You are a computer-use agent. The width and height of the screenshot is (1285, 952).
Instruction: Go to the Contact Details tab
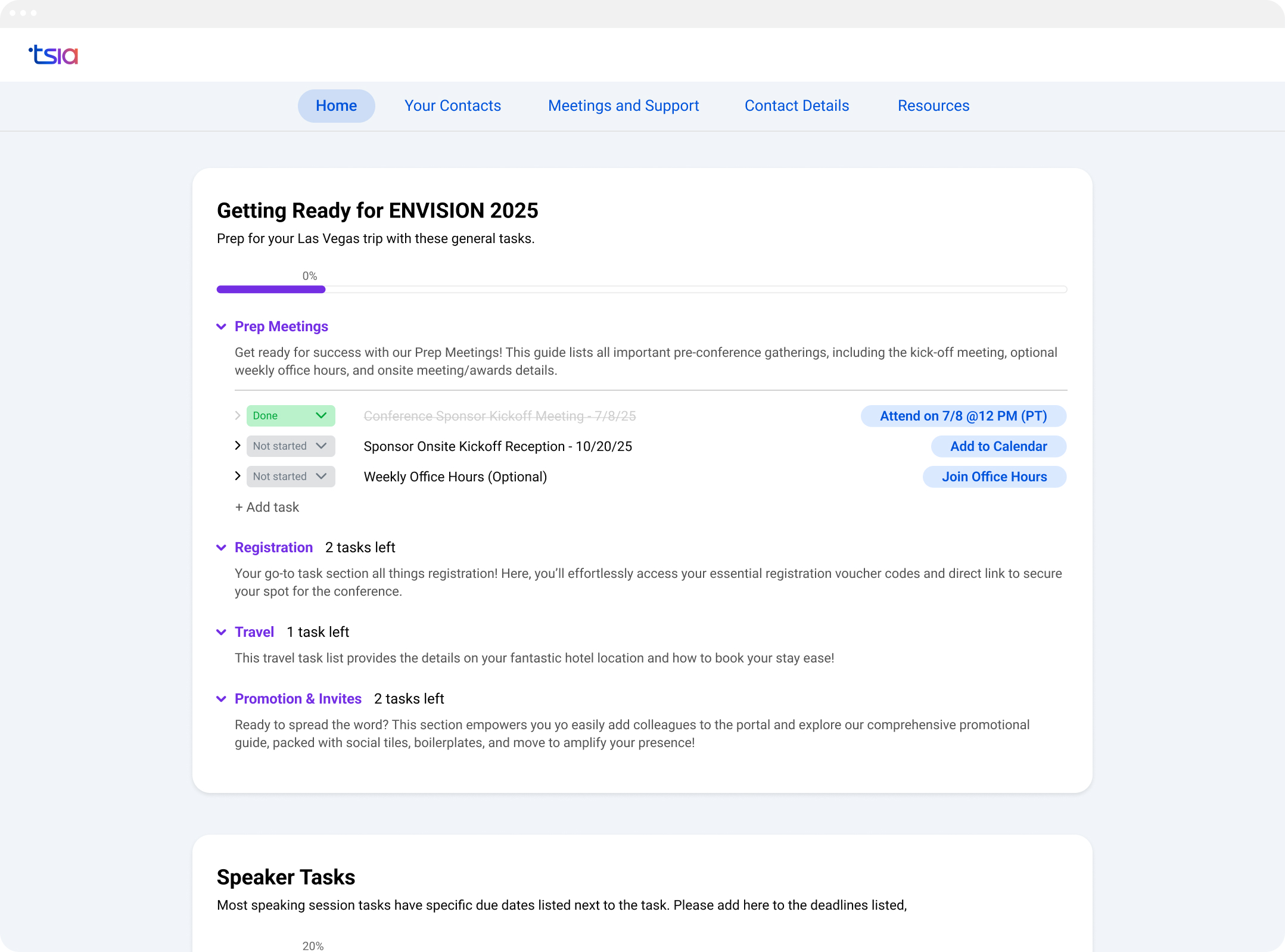point(796,106)
